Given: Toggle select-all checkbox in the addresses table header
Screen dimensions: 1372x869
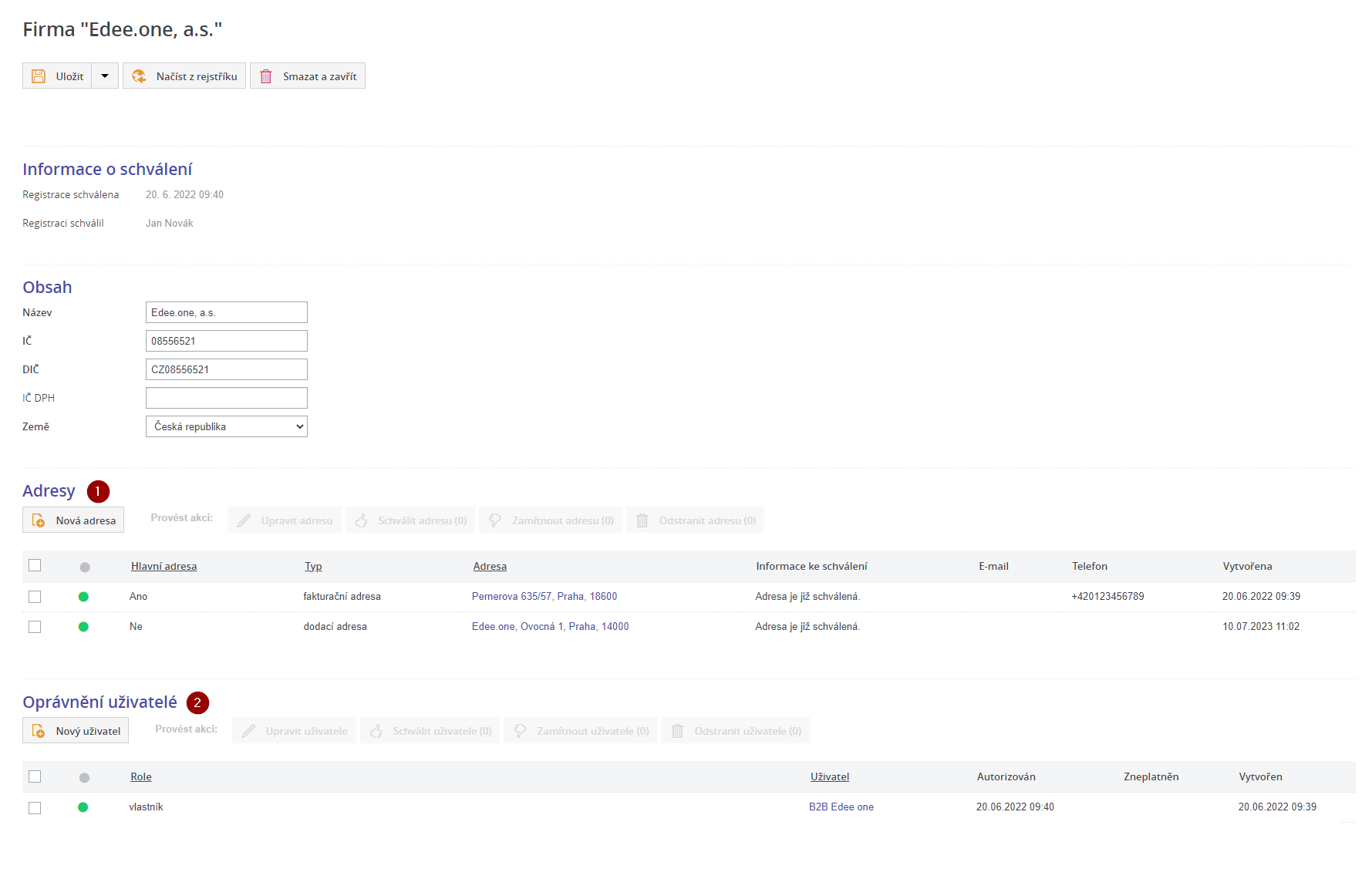Looking at the screenshot, I should coord(35,566).
